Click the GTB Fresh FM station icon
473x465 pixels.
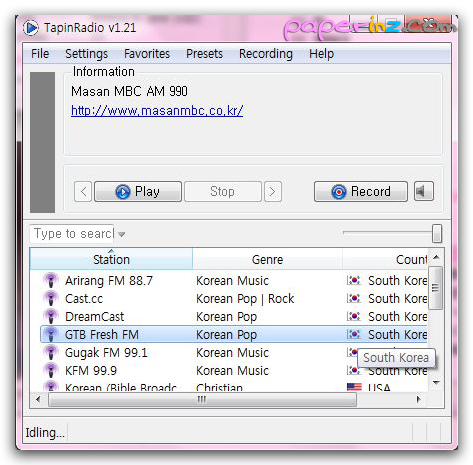(51, 334)
